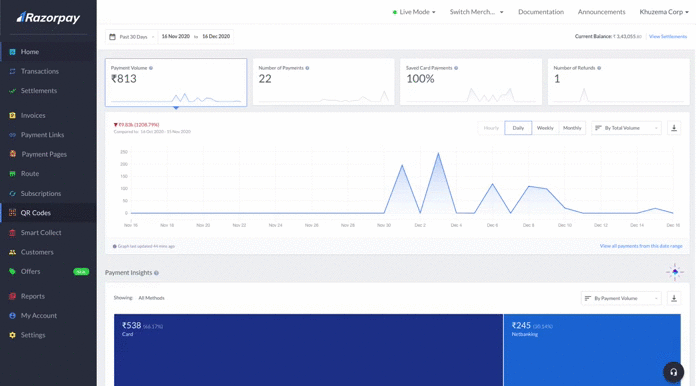696x386 pixels.
Task: Open the By Payment Volume sort dropdown
Action: click(x=621, y=298)
